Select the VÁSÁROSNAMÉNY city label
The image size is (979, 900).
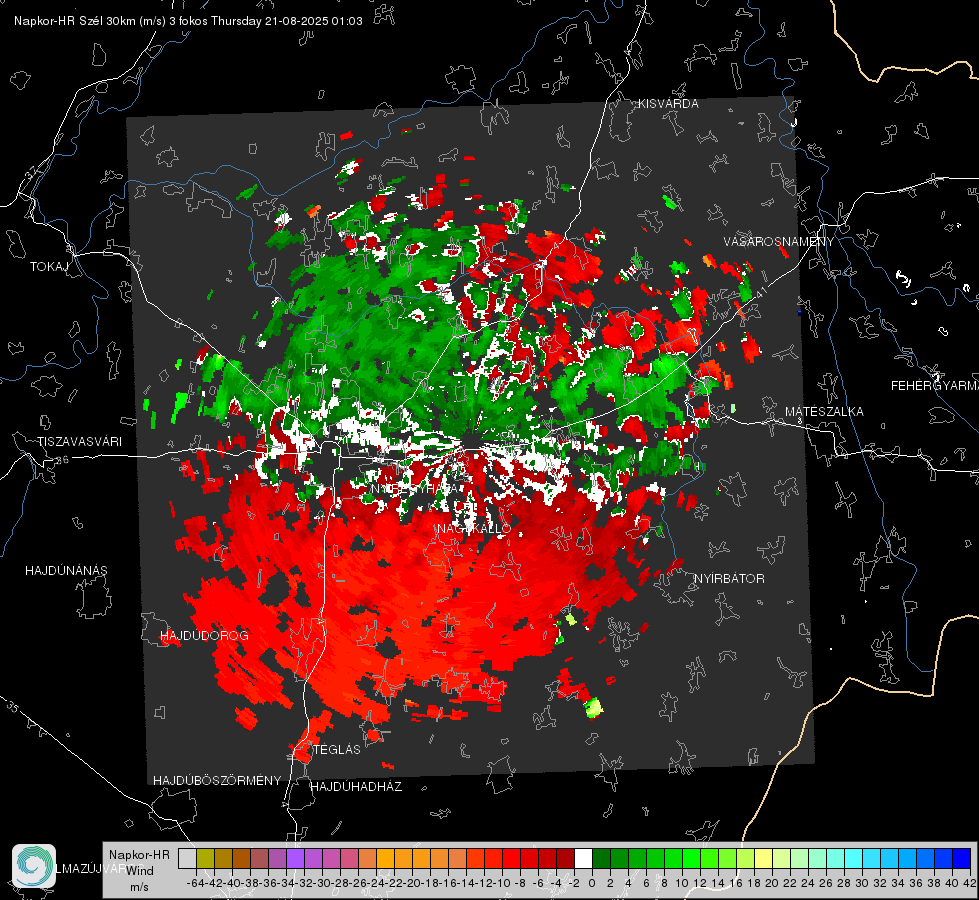click(x=779, y=242)
